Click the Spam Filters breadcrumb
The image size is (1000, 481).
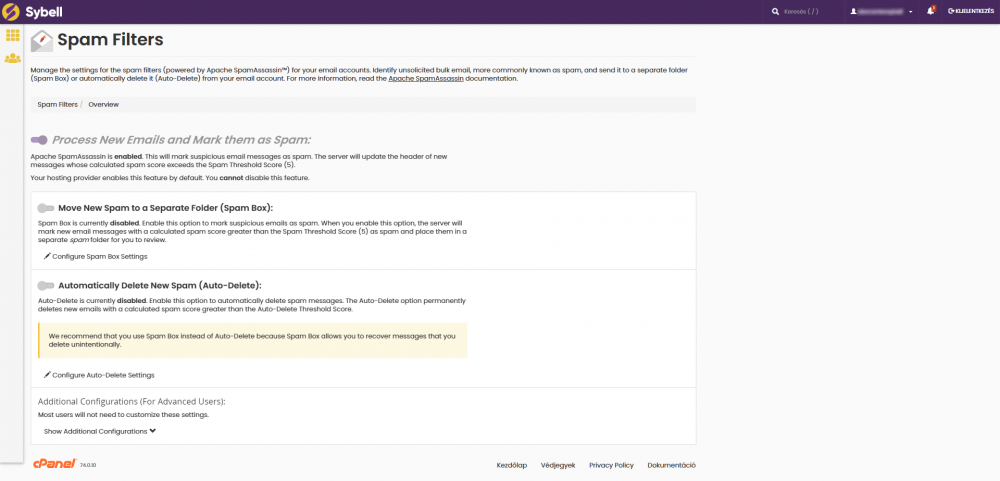(57, 104)
